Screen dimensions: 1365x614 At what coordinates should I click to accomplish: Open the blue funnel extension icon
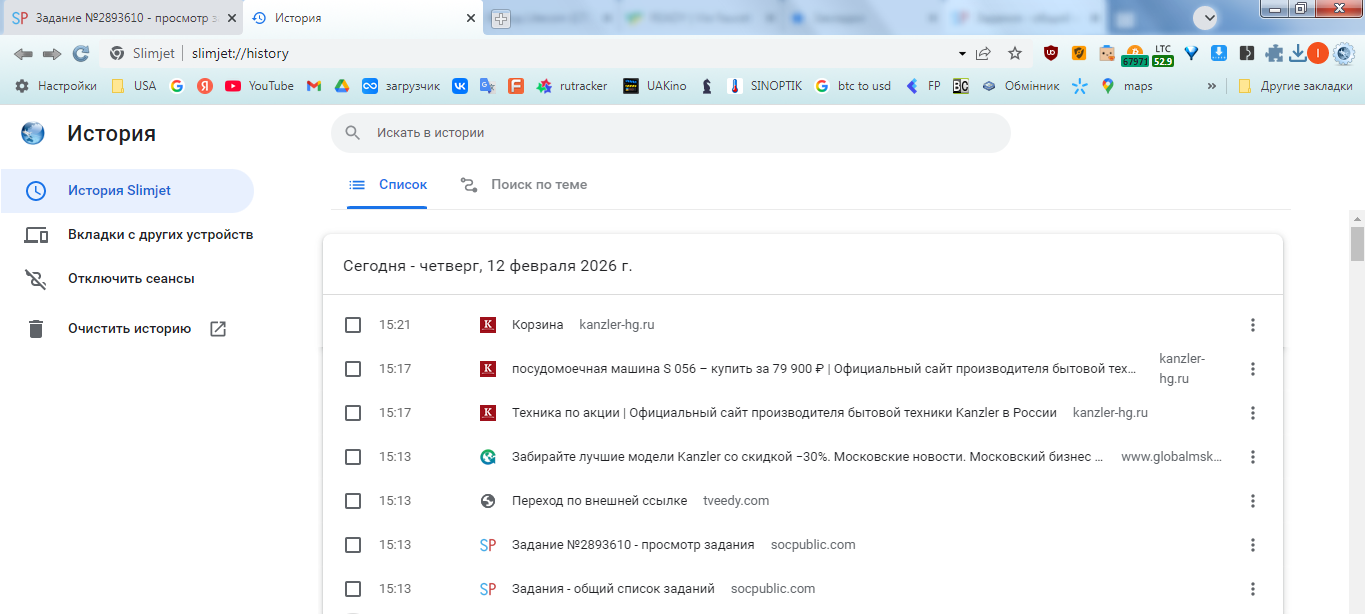tap(1191, 53)
